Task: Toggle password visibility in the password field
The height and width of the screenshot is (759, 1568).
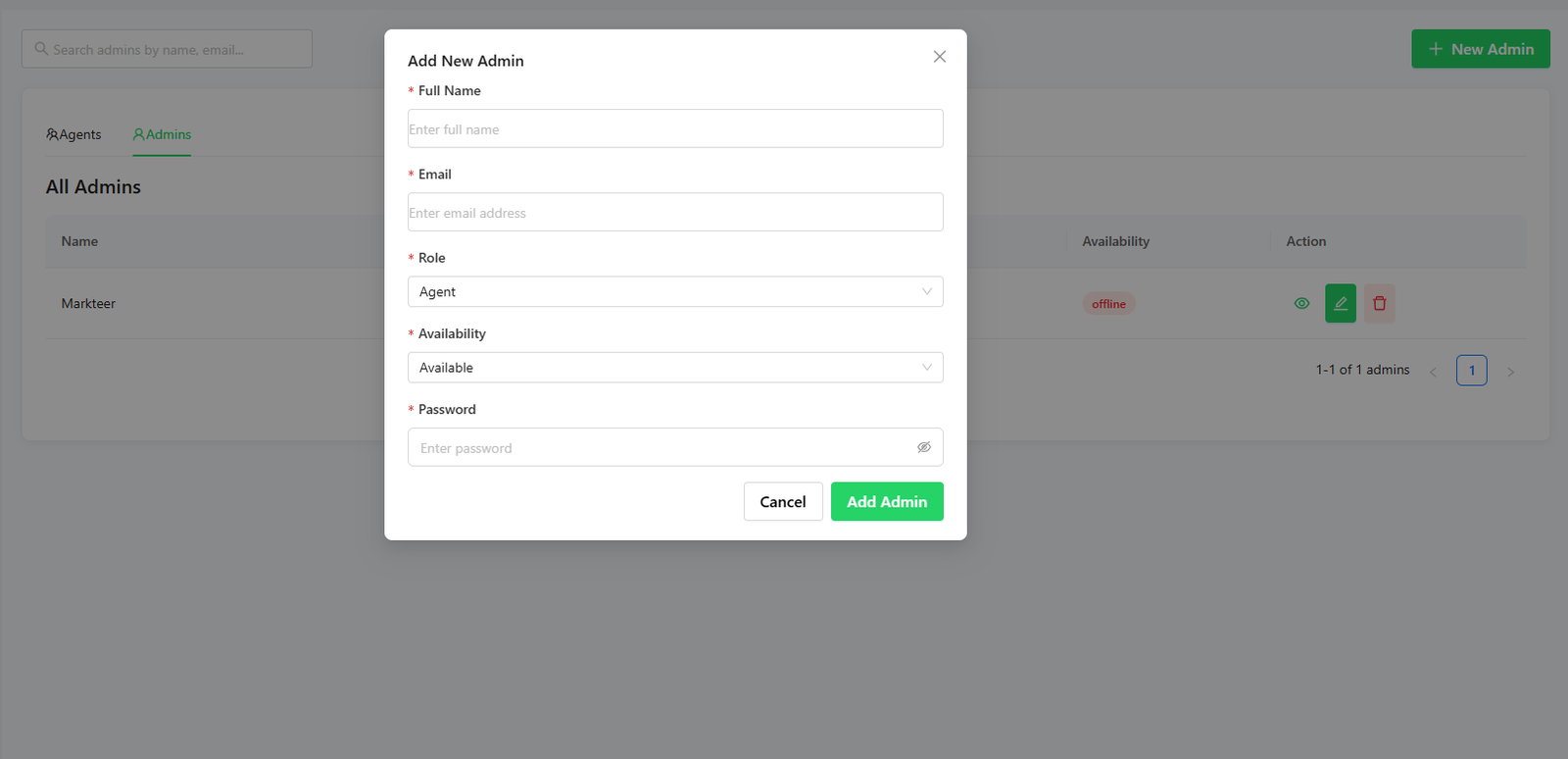Action: click(x=924, y=447)
